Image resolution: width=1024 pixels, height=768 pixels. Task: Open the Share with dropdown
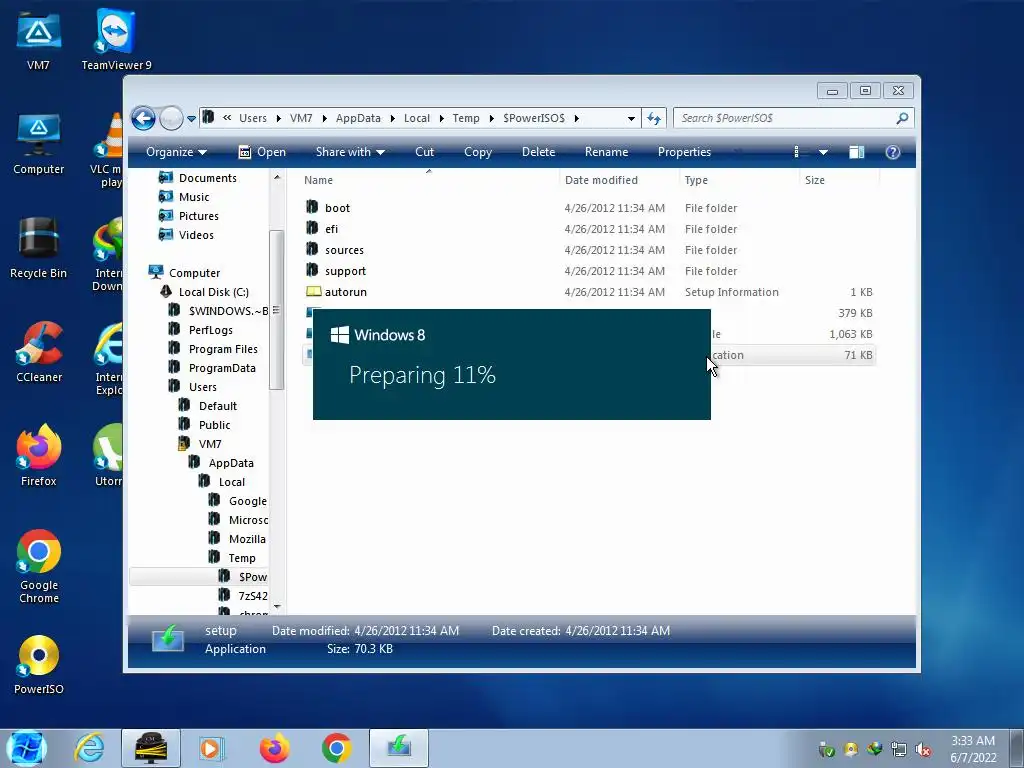350,152
